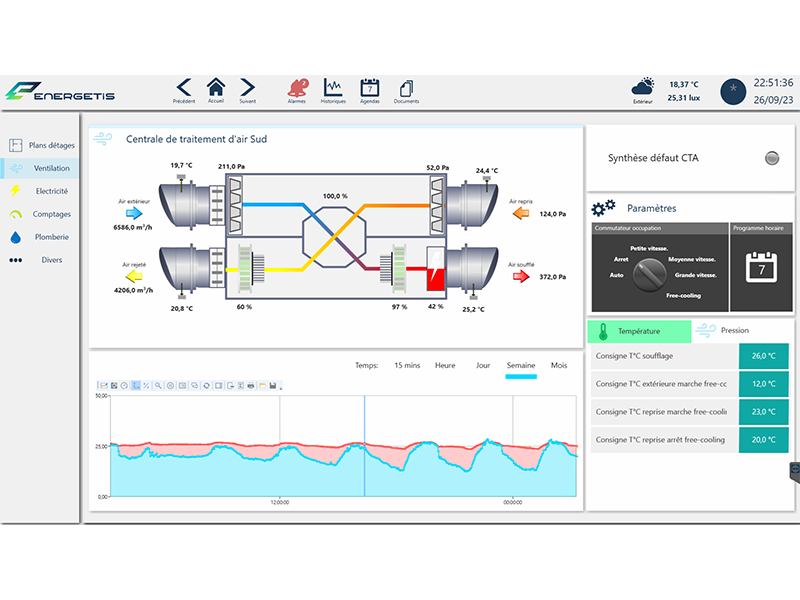Open the Historiques chart icon
The height and width of the screenshot is (600, 800).
(x=333, y=87)
